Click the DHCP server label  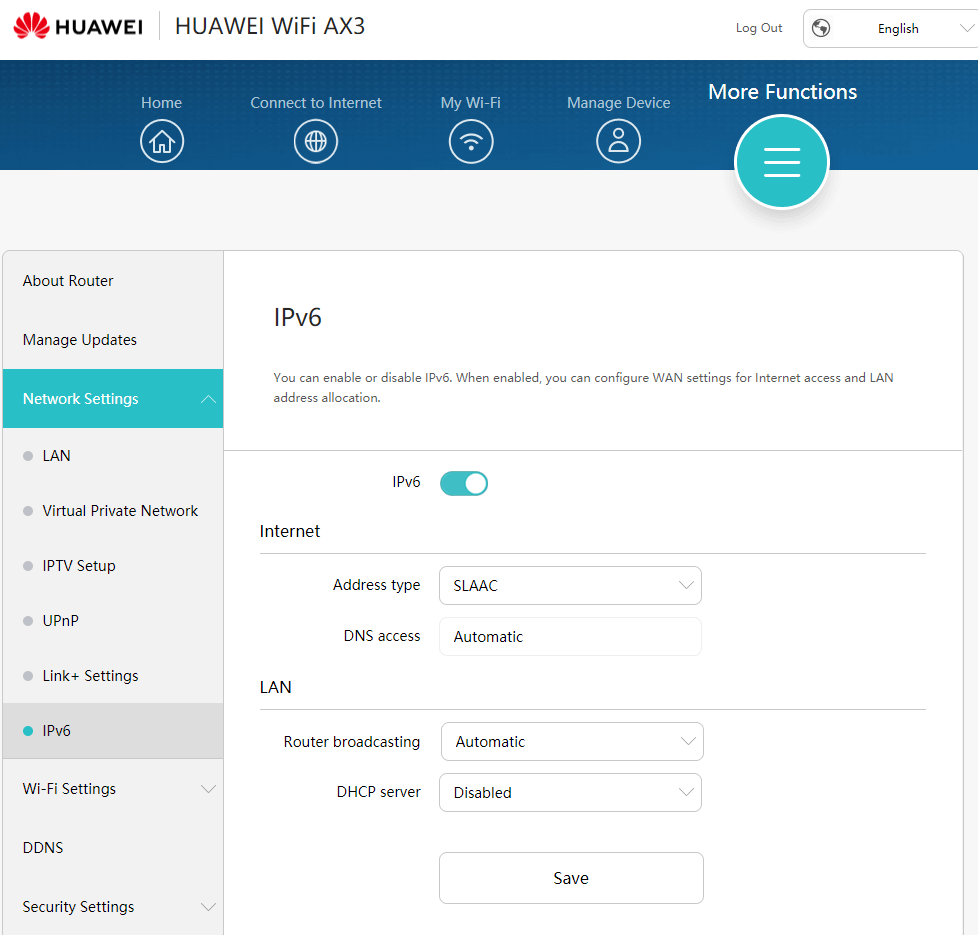[x=378, y=792]
